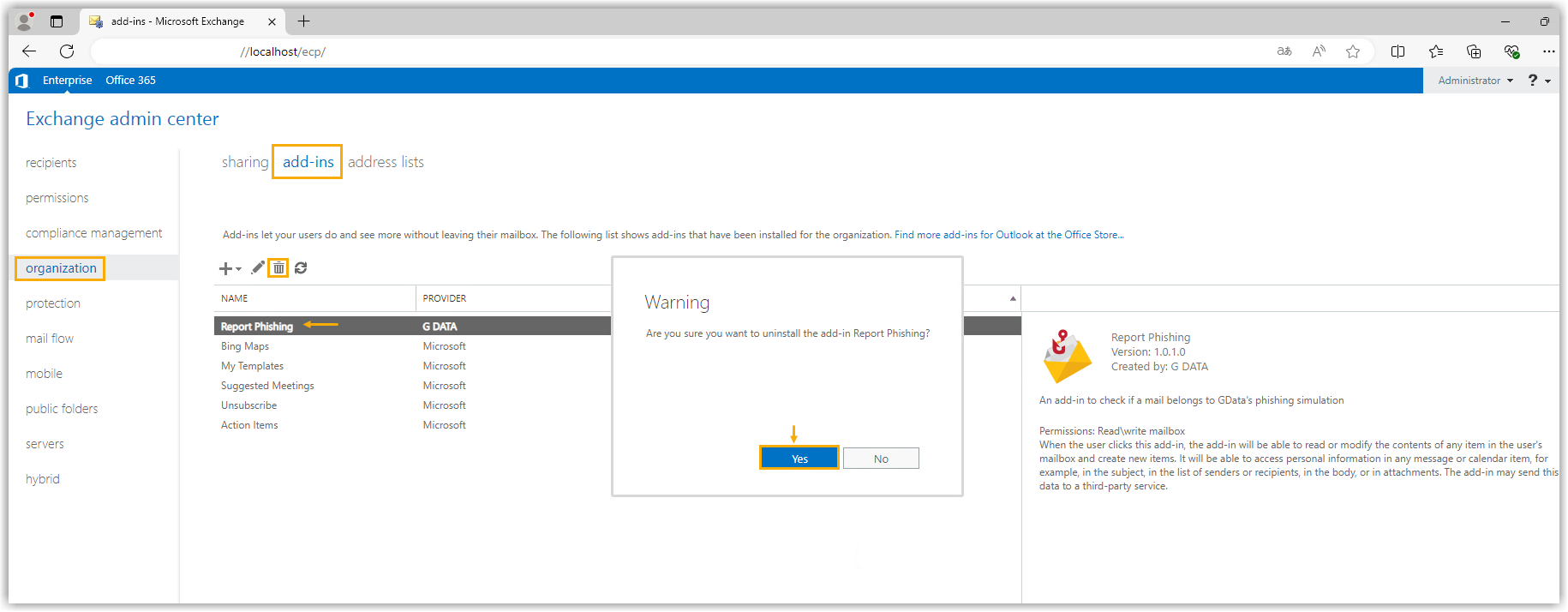This screenshot has width=1568, height=612.
Task: Select Enterprise in the top bar
Action: (x=68, y=81)
